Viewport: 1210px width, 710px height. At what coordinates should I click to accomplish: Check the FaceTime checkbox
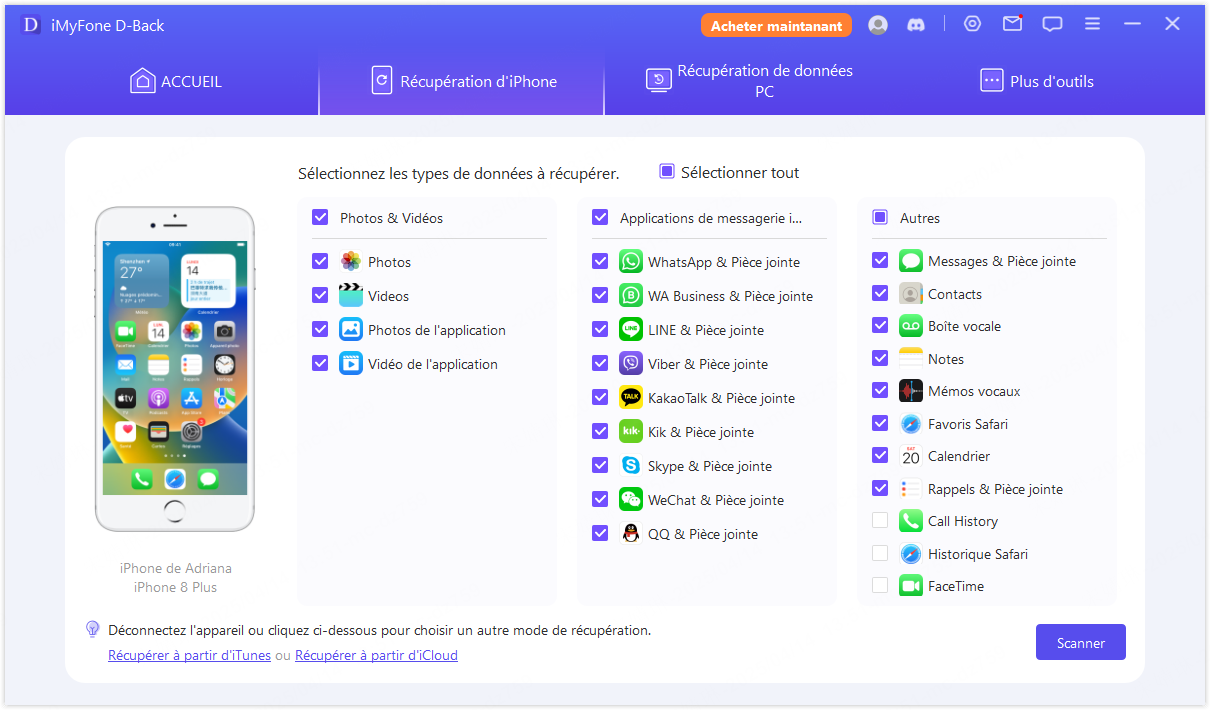point(880,586)
